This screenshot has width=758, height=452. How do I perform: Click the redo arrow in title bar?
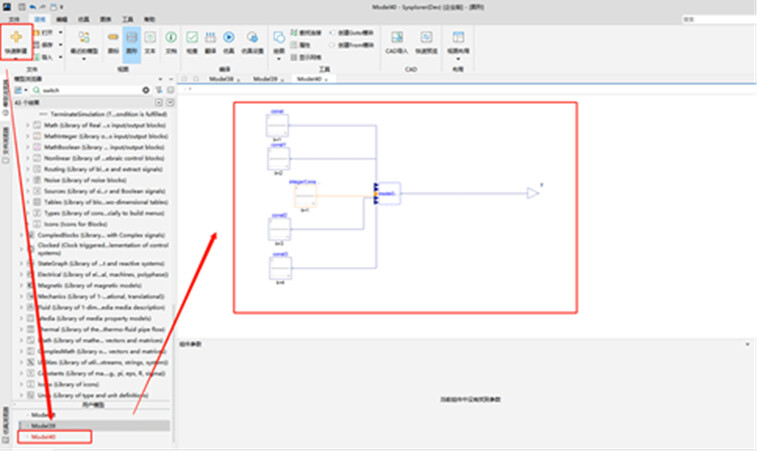[43, 7]
